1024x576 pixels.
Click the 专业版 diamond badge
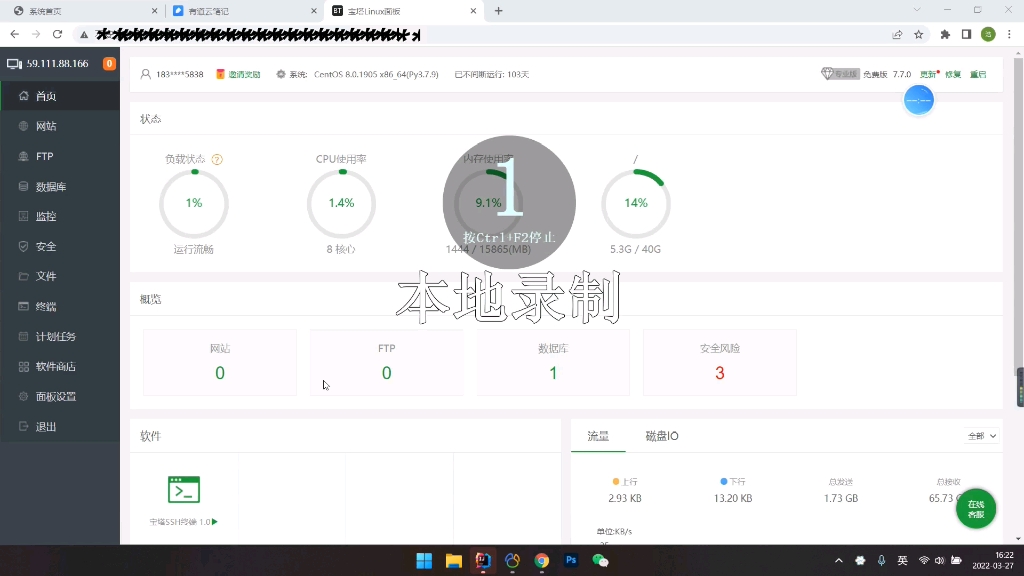point(840,74)
